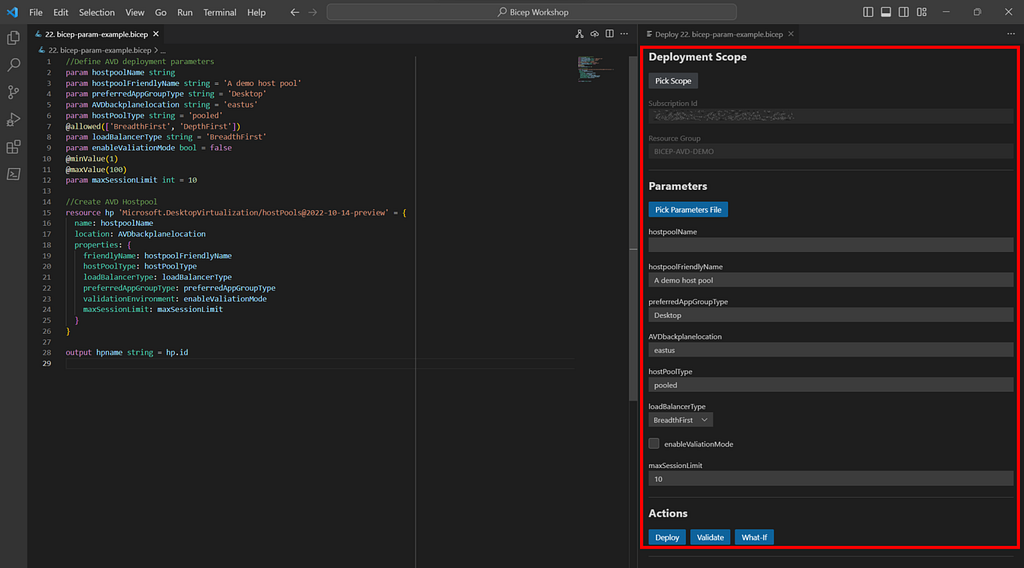Open the Extensions view icon
This screenshot has height=568, width=1024.
13,147
